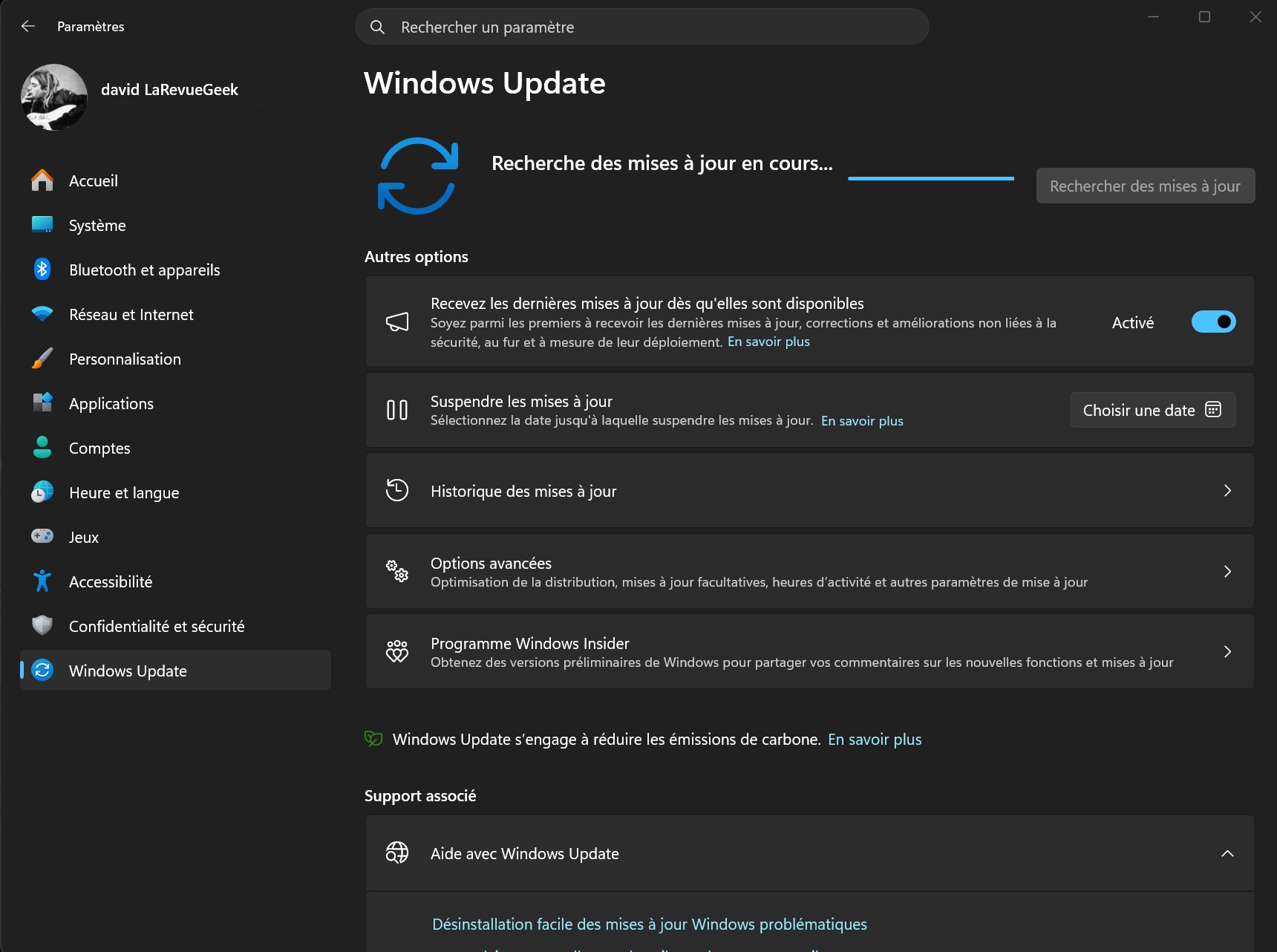This screenshot has width=1277, height=952.
Task: Close the Paramètres window
Action: pyautogui.click(x=1255, y=17)
